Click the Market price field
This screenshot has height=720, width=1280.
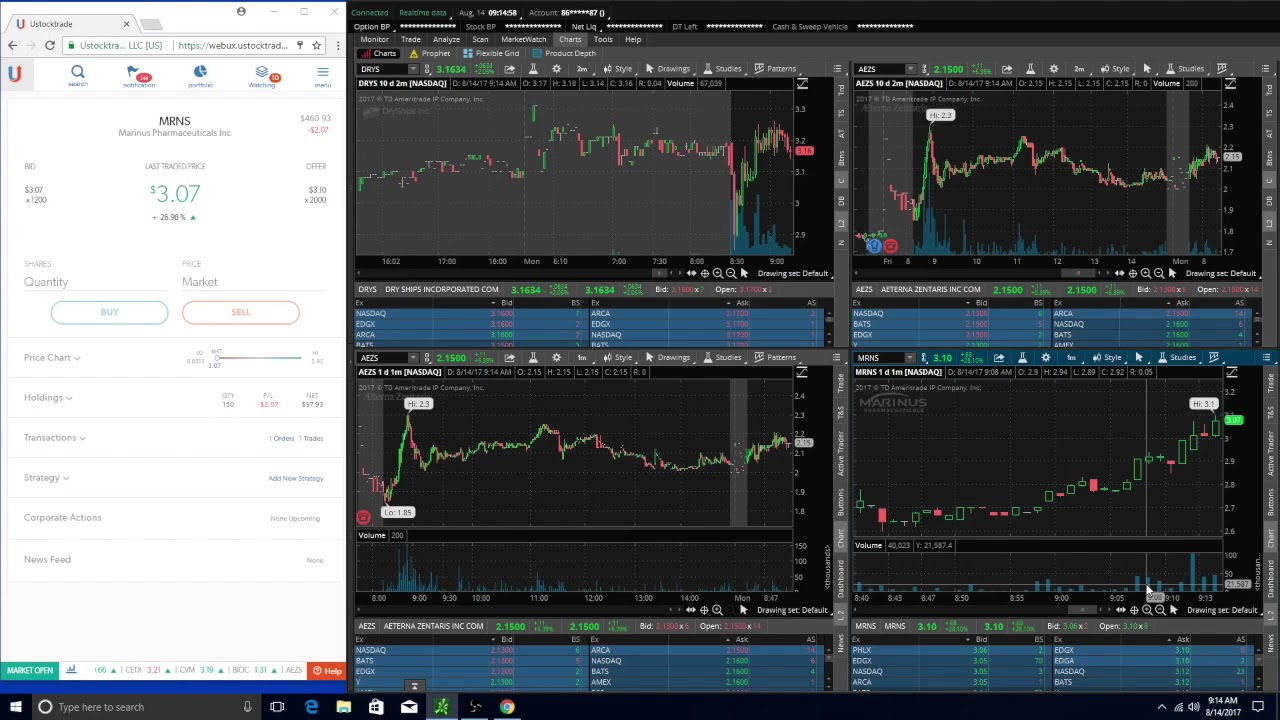click(255, 282)
